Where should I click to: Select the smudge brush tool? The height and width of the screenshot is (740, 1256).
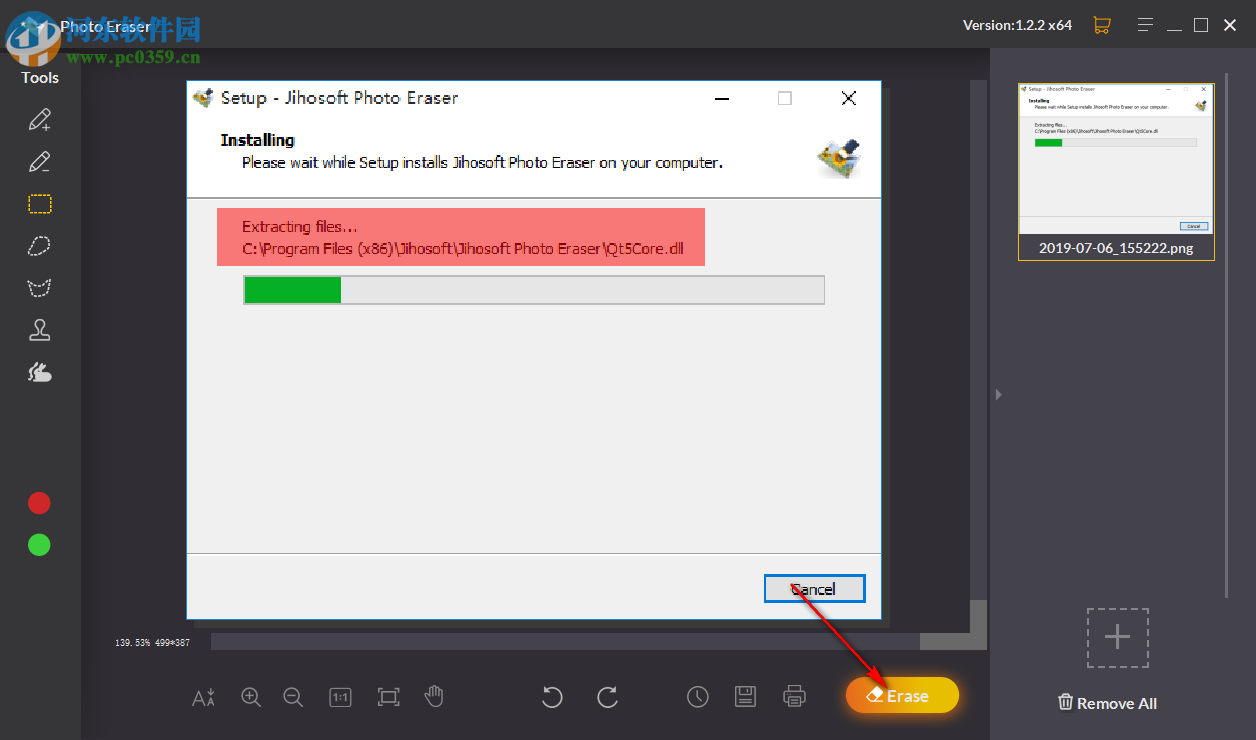click(39, 371)
